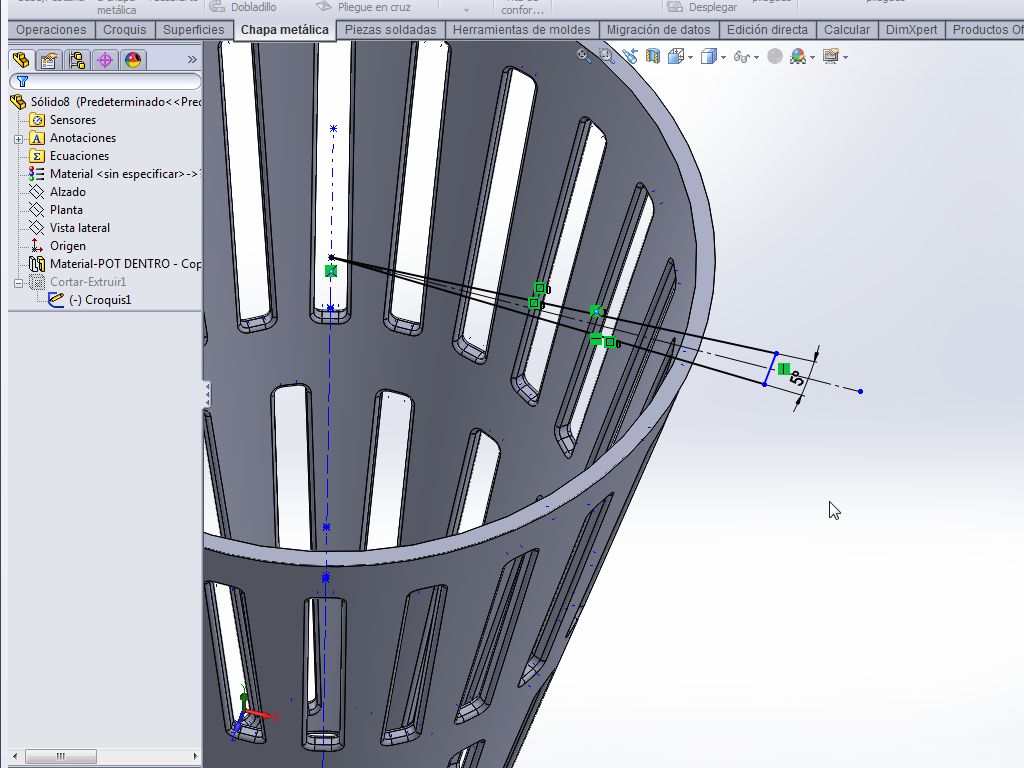Click Hide/Show items glasses icon

[x=741, y=57]
